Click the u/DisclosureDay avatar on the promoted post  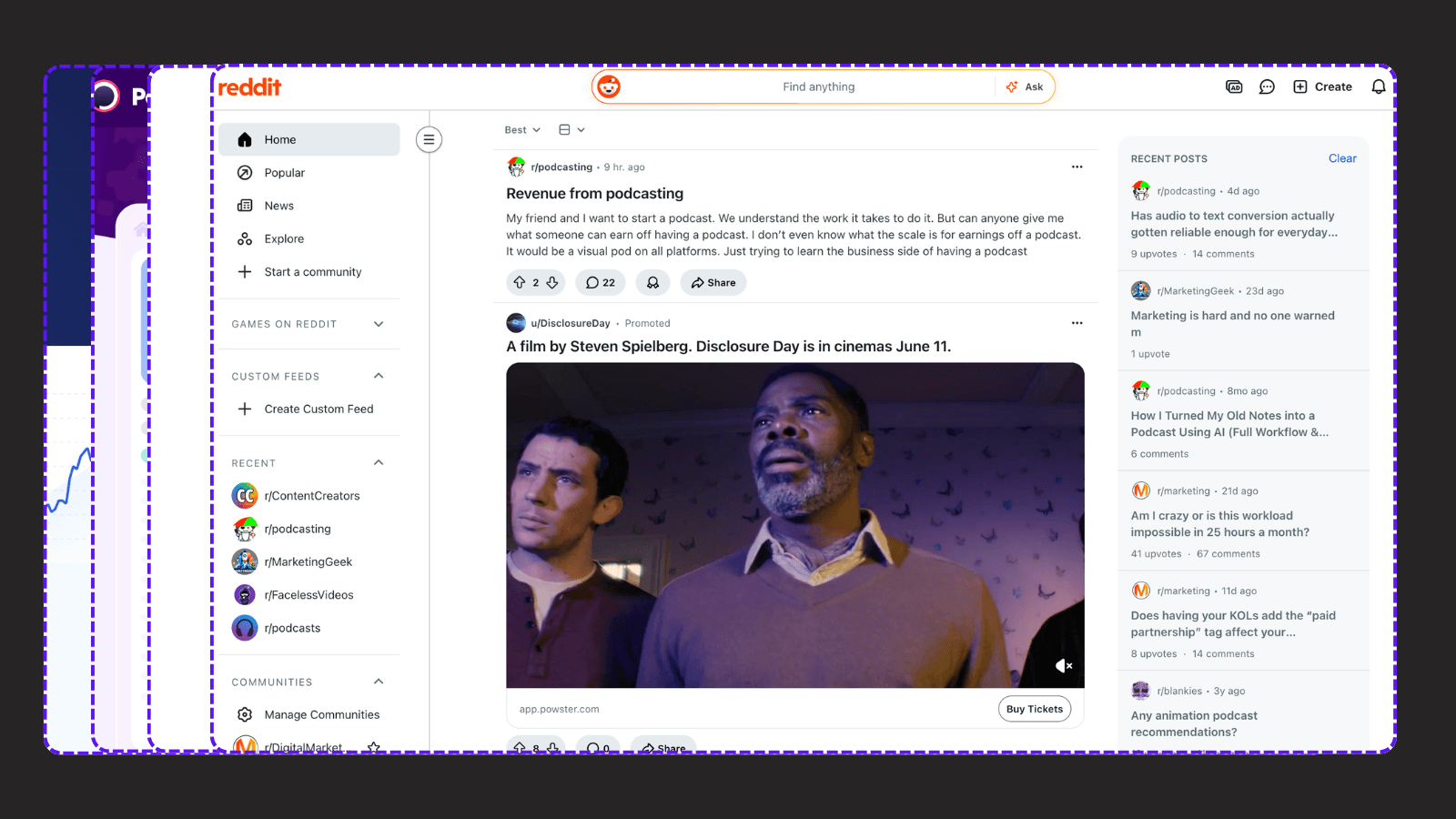(x=516, y=323)
